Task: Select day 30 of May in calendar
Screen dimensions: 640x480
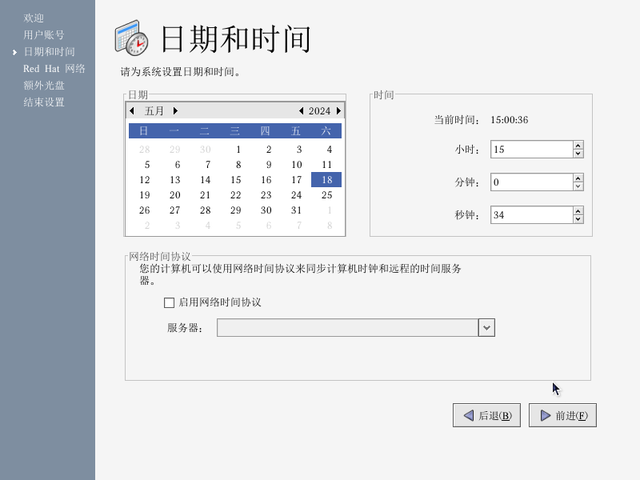Action: pyautogui.click(x=266, y=210)
